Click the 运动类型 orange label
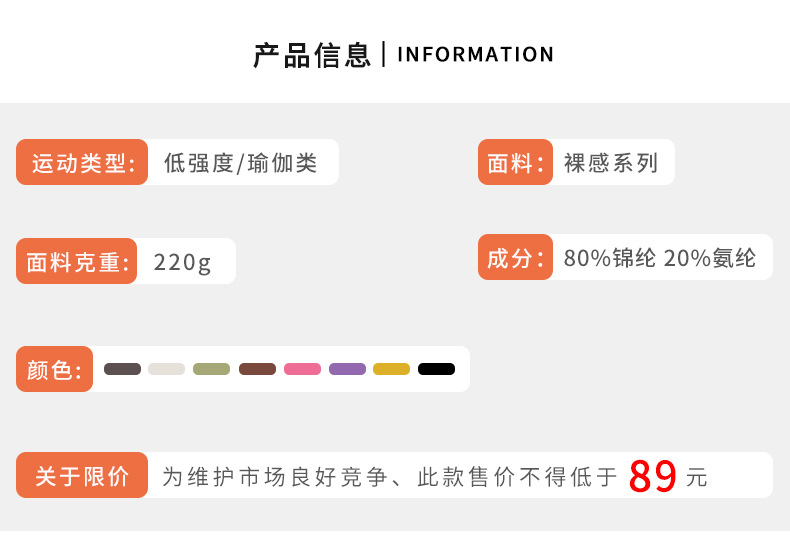 [82, 162]
